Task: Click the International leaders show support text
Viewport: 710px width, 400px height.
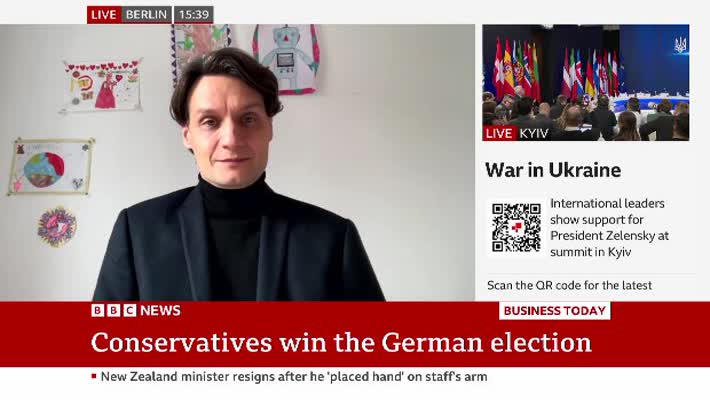Action: click(609, 227)
